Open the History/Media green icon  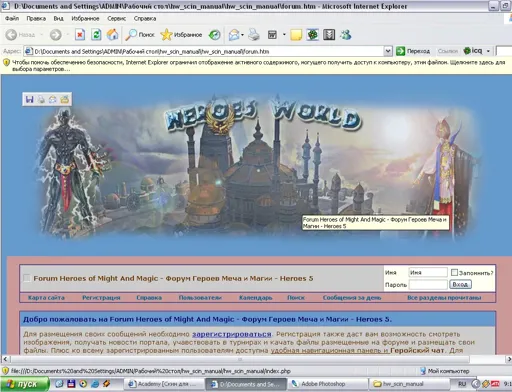[215, 35]
